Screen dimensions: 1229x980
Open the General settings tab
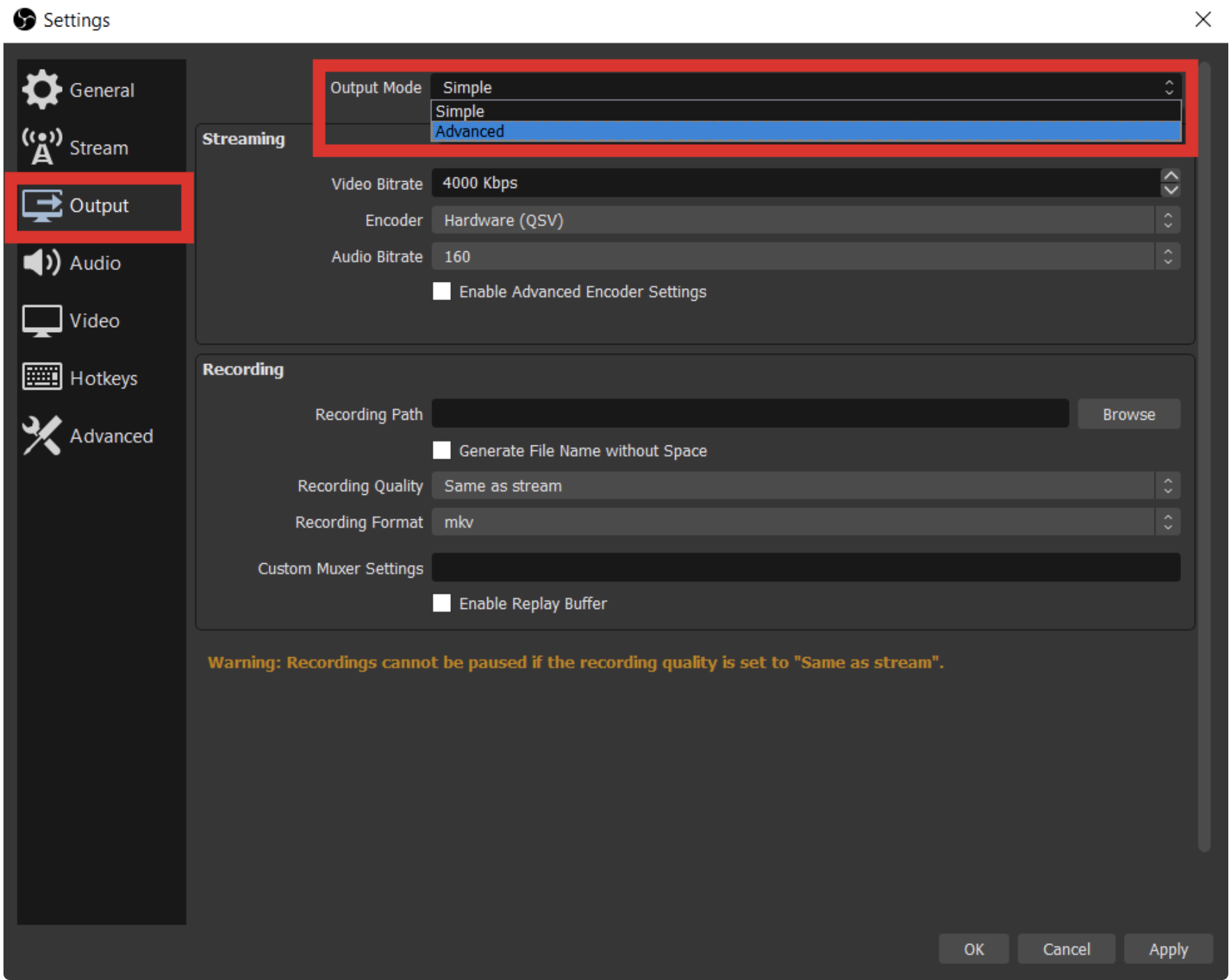click(x=102, y=90)
